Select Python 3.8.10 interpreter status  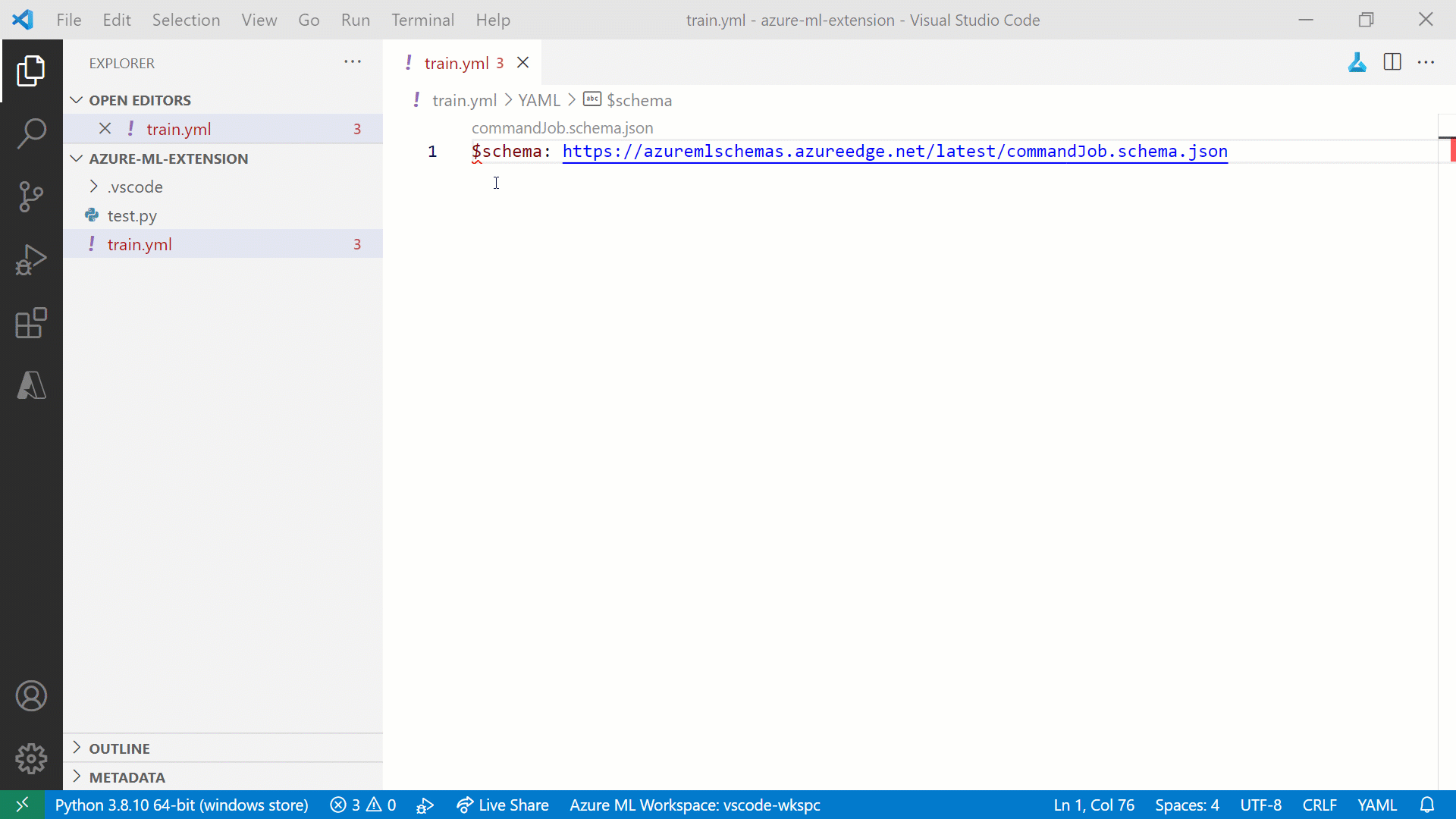coord(182,804)
